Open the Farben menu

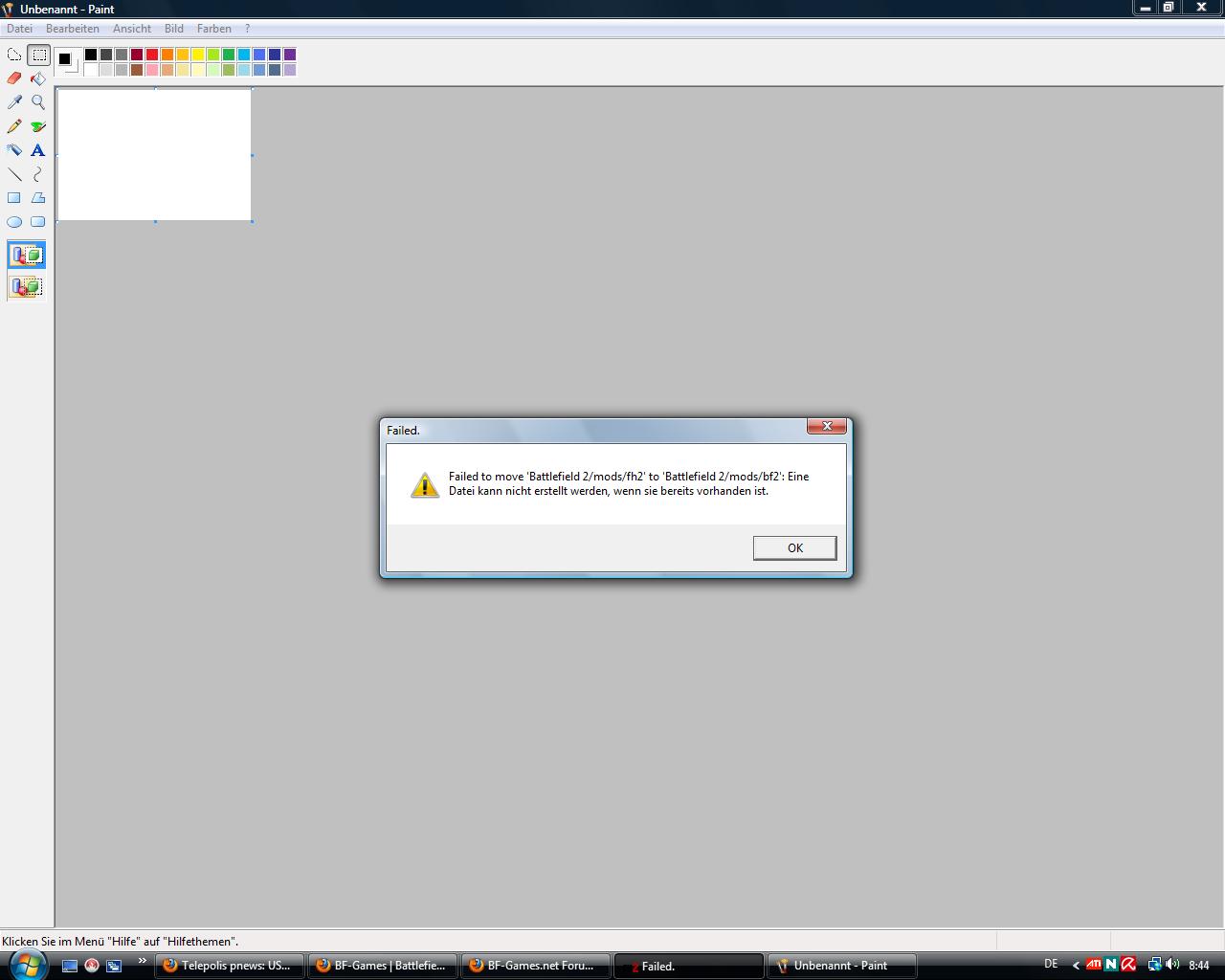pyautogui.click(x=214, y=29)
